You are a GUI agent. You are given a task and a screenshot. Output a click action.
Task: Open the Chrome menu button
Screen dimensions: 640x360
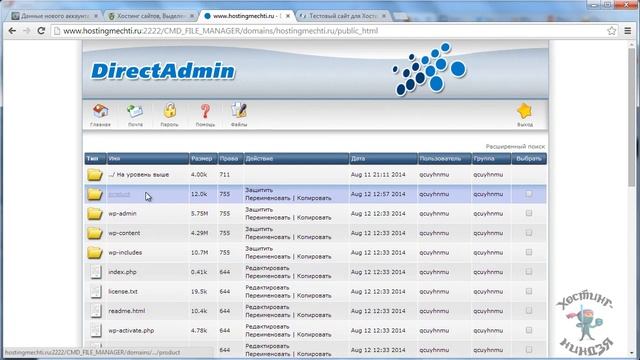pyautogui.click(x=628, y=31)
